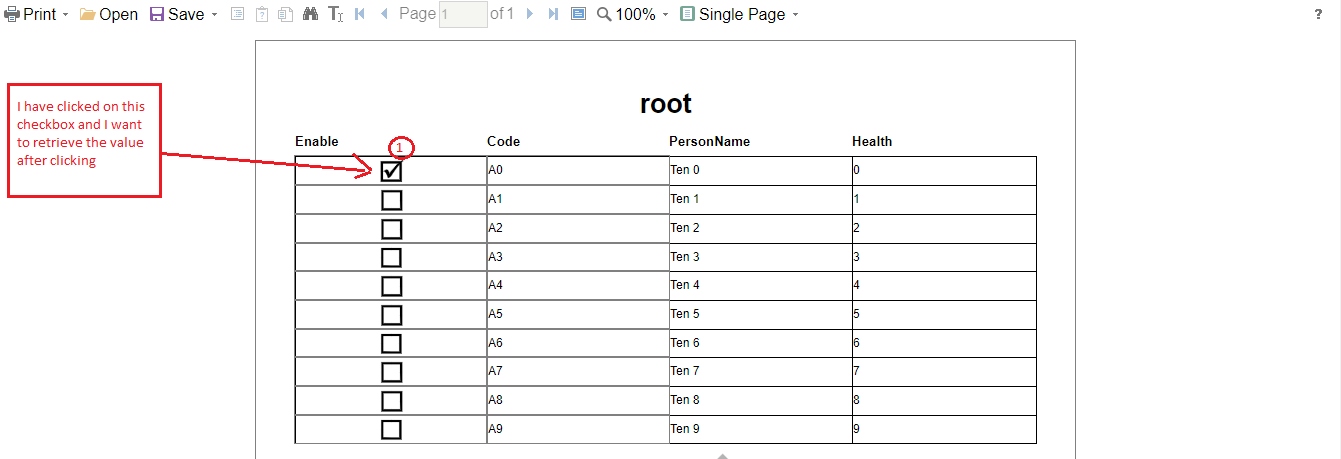Uncheck the Enable checkbox in row A0
The height and width of the screenshot is (459, 1341).
click(391, 171)
